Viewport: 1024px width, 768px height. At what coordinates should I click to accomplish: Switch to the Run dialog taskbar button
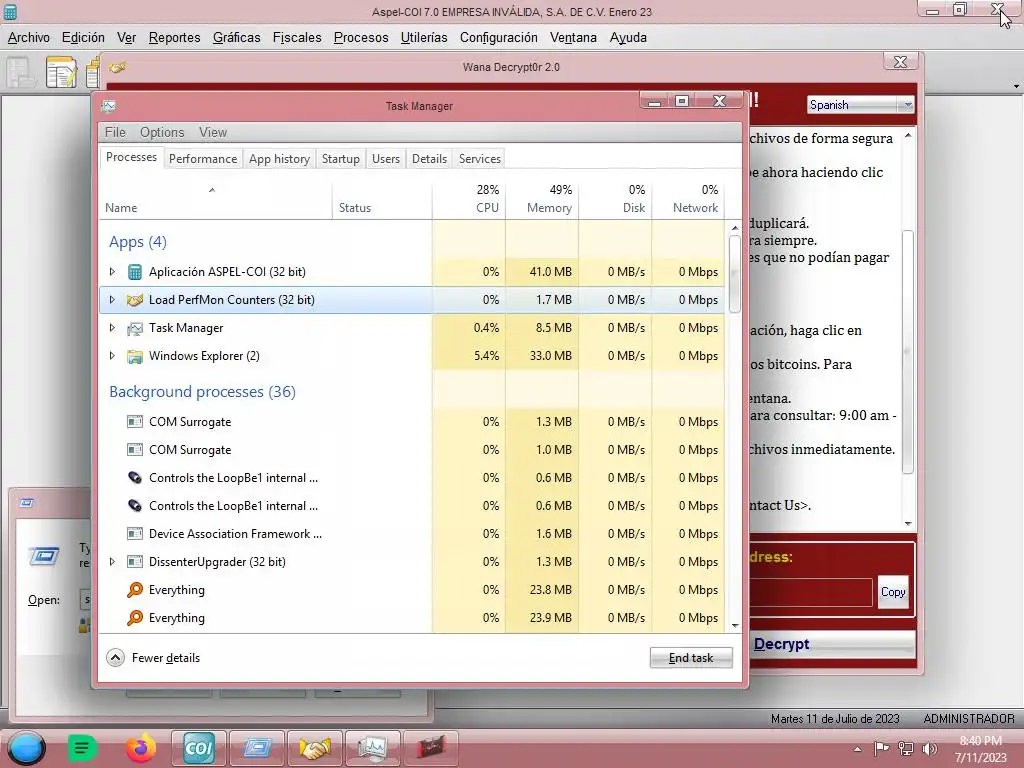coord(257,748)
